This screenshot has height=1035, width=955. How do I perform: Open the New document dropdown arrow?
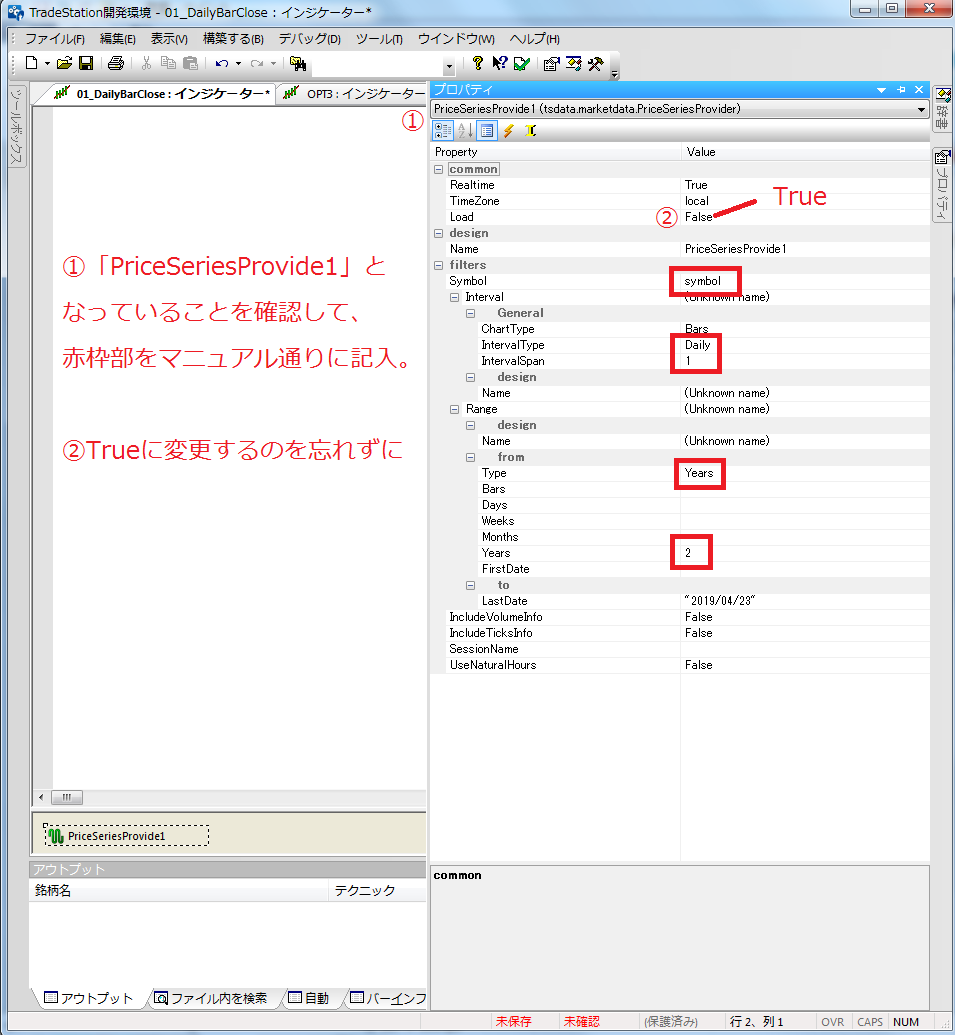point(47,64)
